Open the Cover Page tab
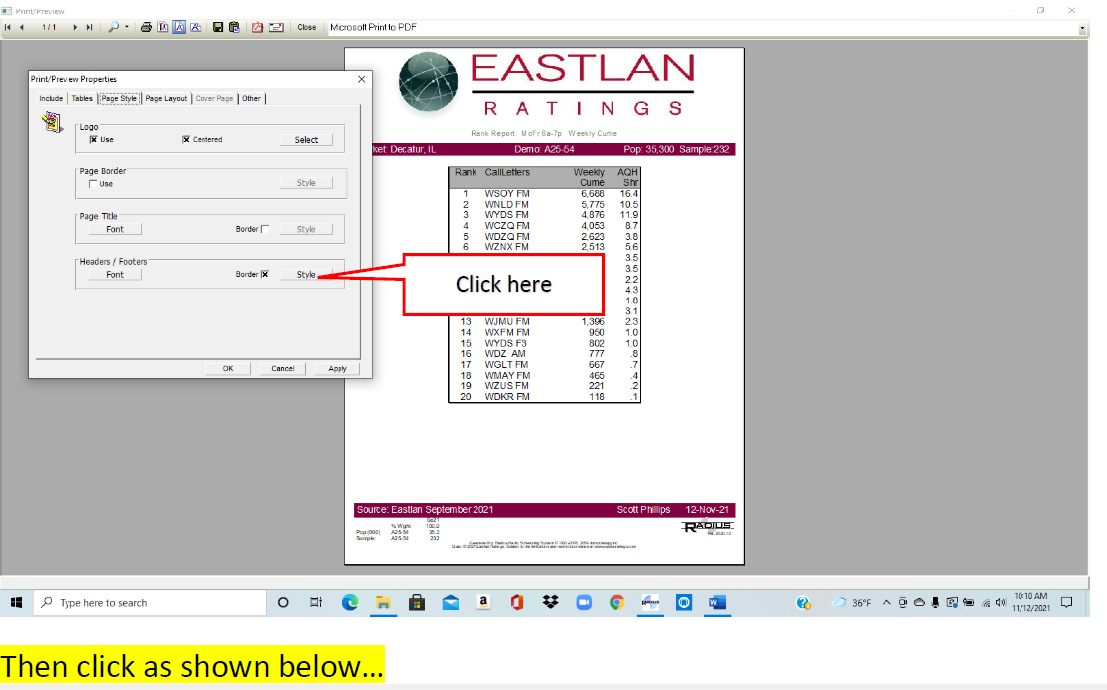This screenshot has height=690, width=1107. [214, 99]
